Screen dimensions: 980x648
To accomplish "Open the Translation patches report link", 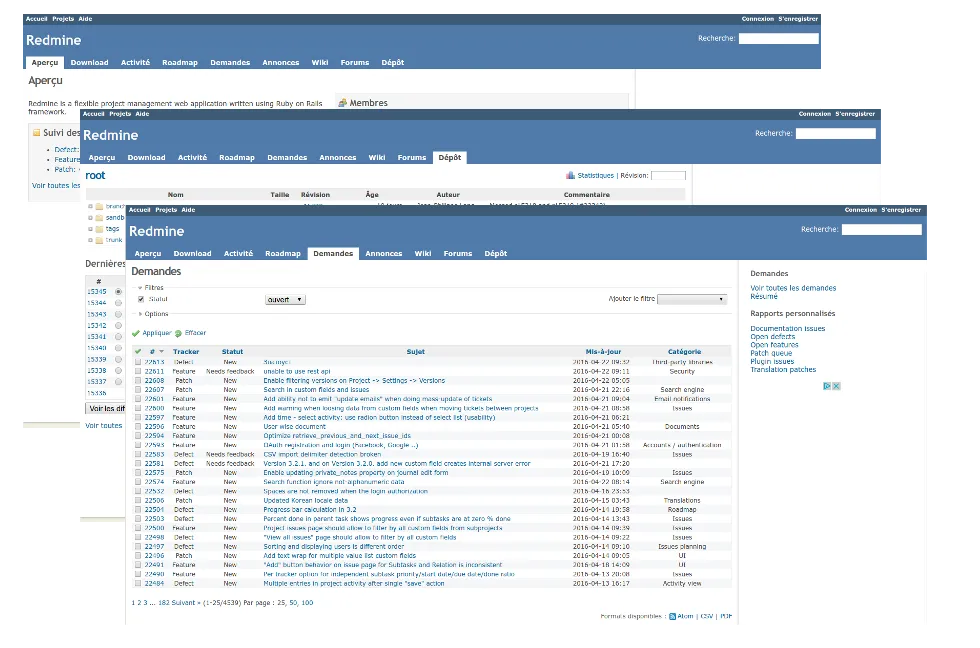I will click(x=783, y=369).
